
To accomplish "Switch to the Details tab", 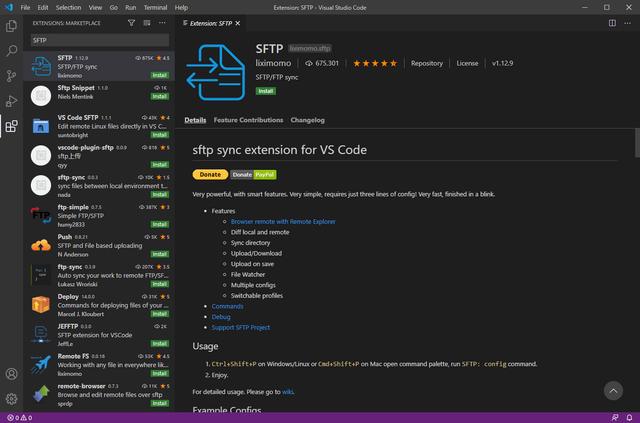I will point(195,120).
